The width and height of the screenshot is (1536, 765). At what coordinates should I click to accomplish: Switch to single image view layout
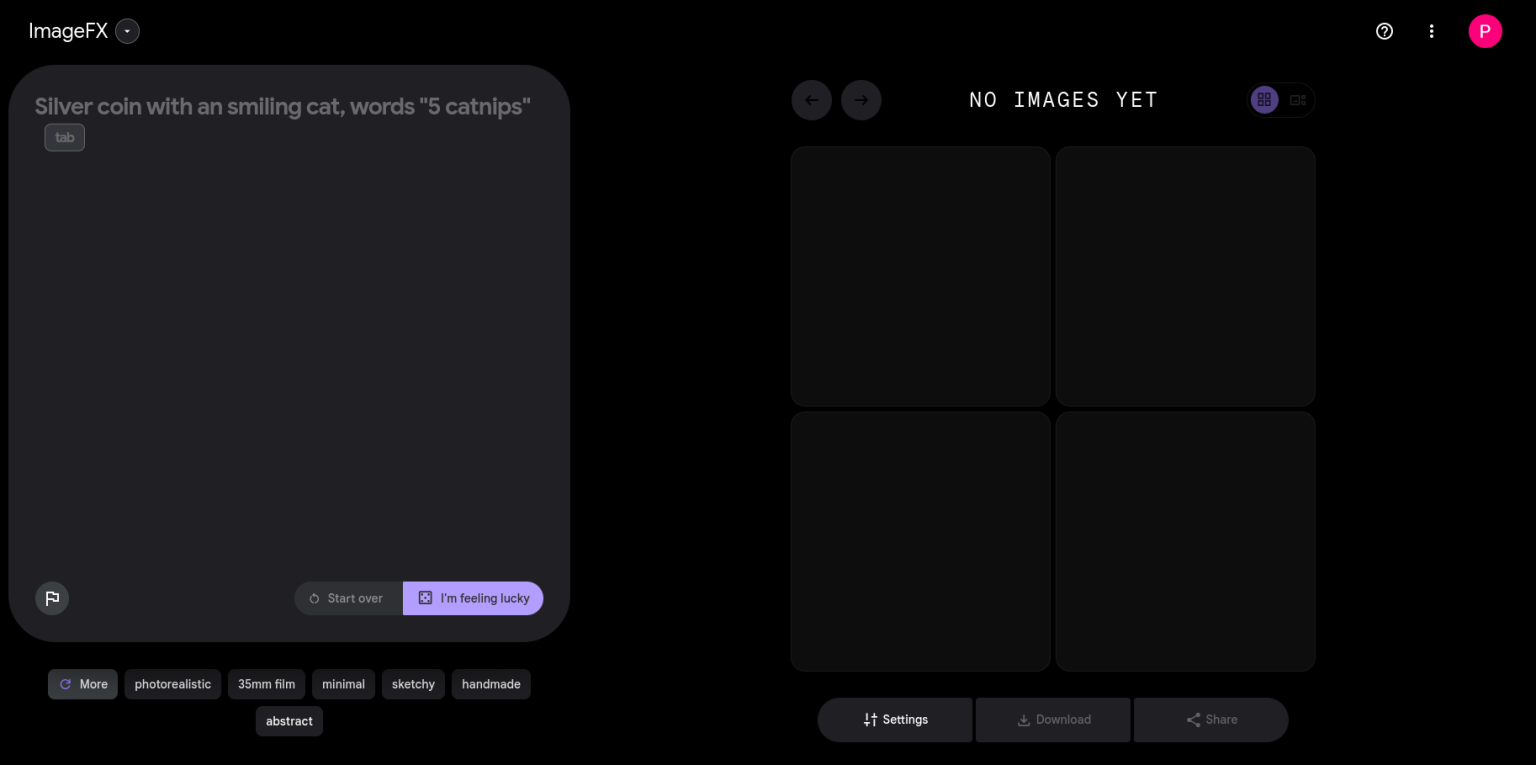coord(1298,100)
